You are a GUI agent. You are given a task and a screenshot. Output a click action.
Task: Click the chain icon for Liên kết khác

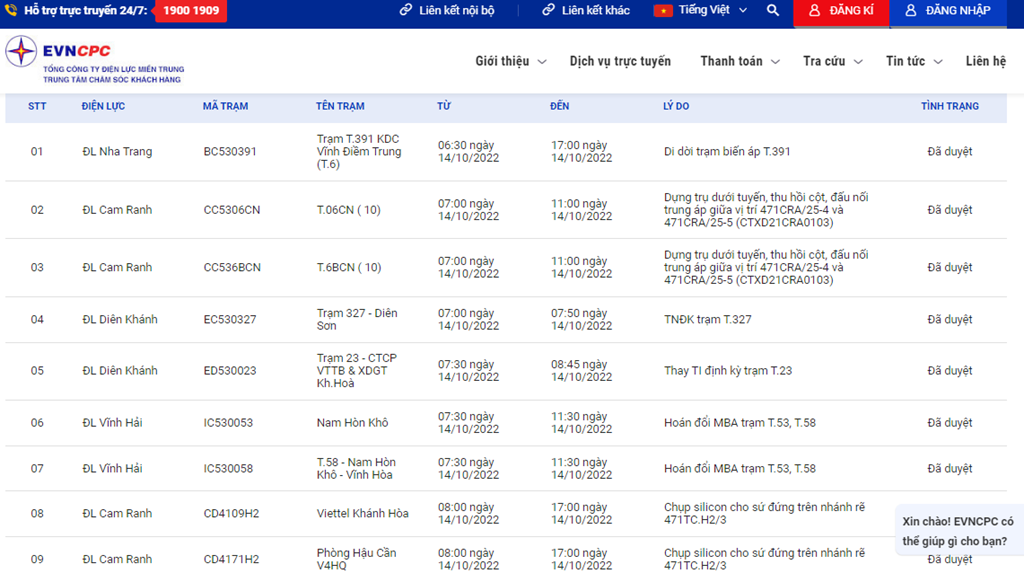[548, 11]
